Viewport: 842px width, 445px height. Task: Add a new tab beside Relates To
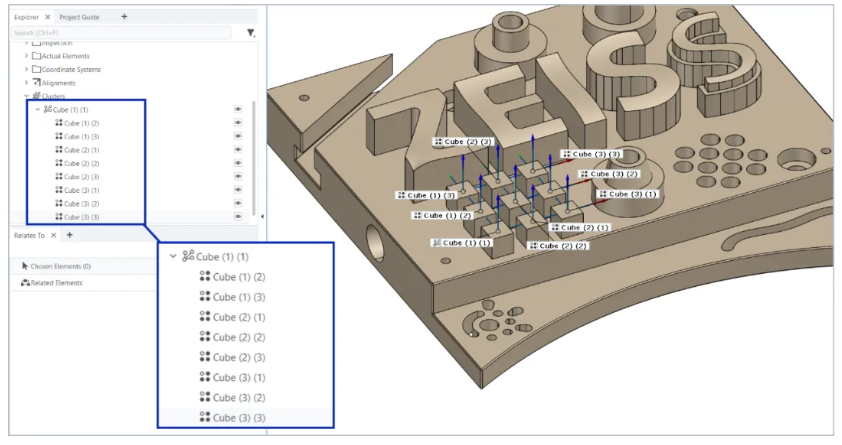click(69, 235)
